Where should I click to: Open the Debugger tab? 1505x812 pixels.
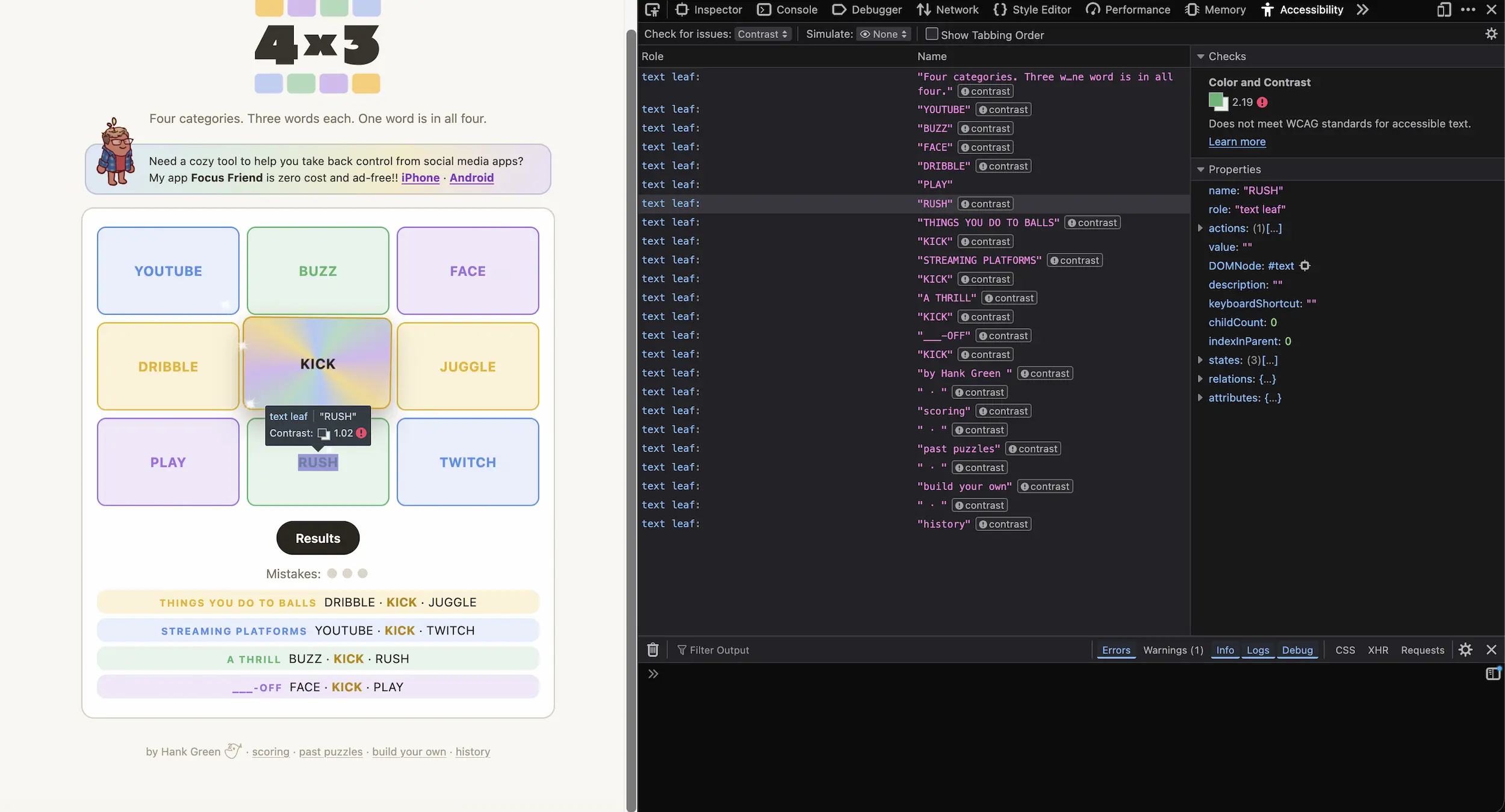867,10
